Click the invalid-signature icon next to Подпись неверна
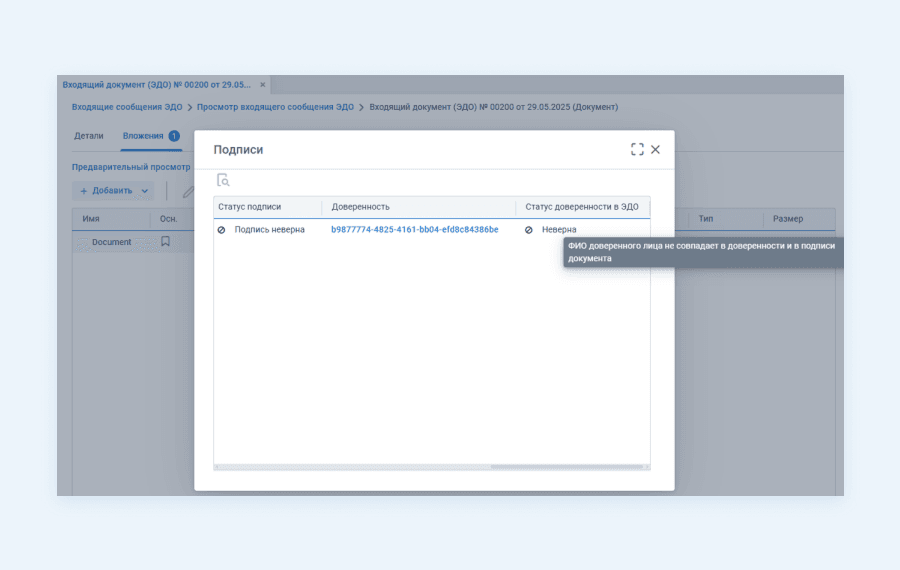This screenshot has width=900, height=570. (222, 230)
